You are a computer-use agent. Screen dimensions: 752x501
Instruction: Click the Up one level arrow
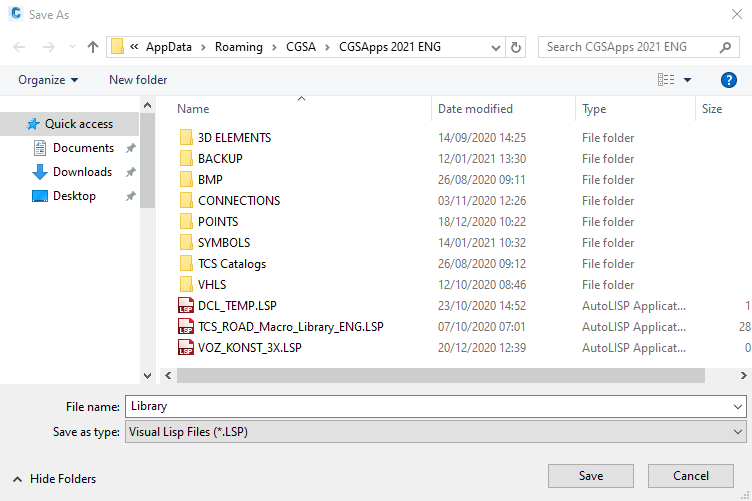point(93,47)
